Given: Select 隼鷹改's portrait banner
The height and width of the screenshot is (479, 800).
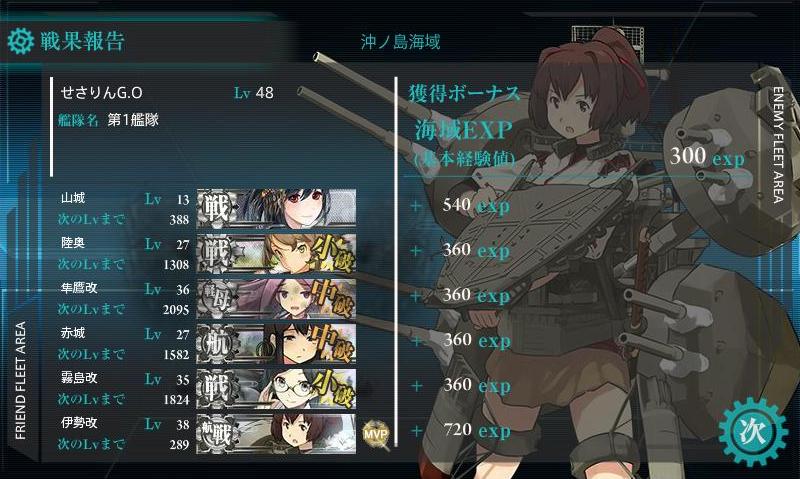Looking at the screenshot, I should [277, 298].
